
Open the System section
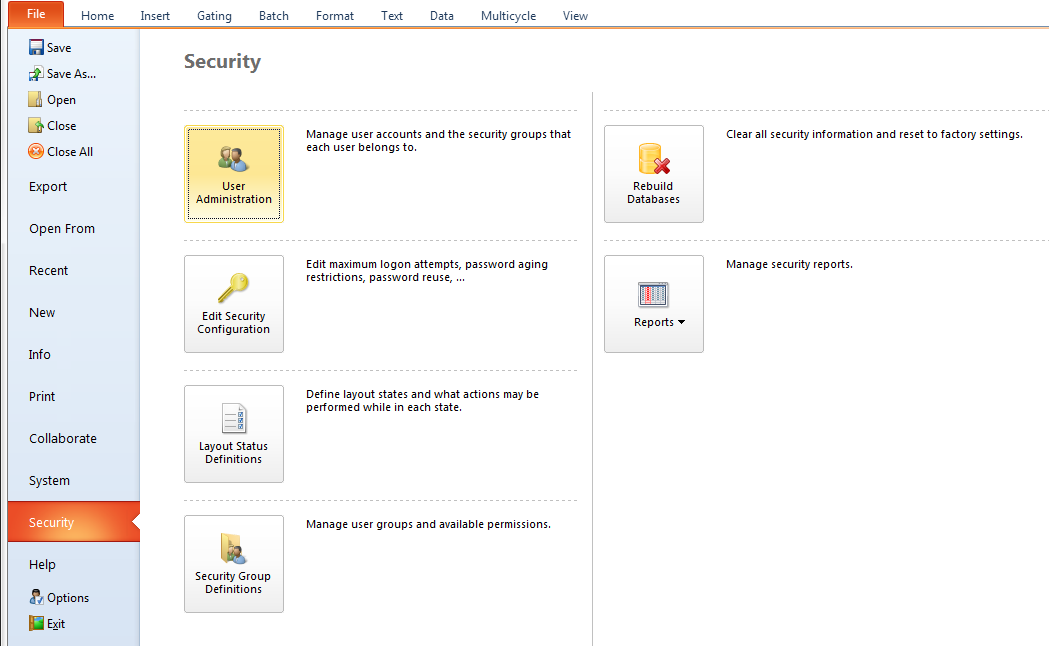(x=49, y=481)
